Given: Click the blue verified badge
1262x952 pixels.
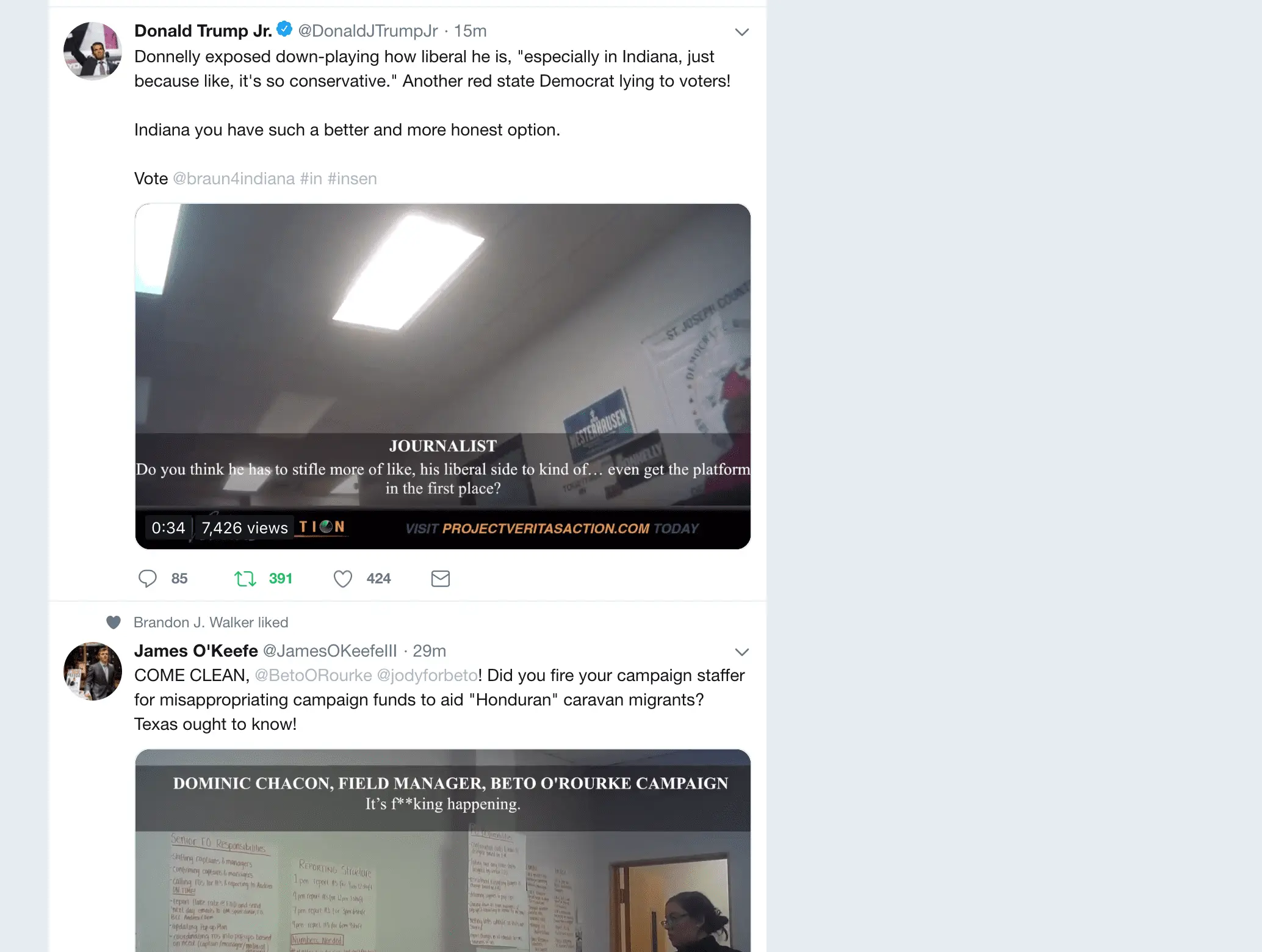Looking at the screenshot, I should click(x=284, y=29).
